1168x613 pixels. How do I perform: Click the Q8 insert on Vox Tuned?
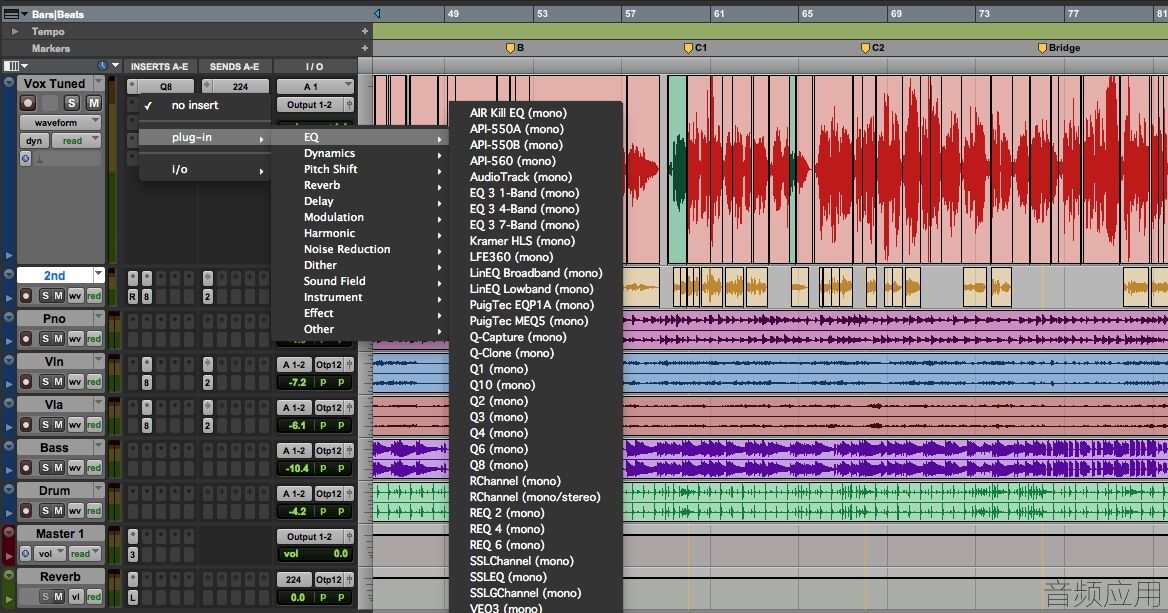pos(165,86)
